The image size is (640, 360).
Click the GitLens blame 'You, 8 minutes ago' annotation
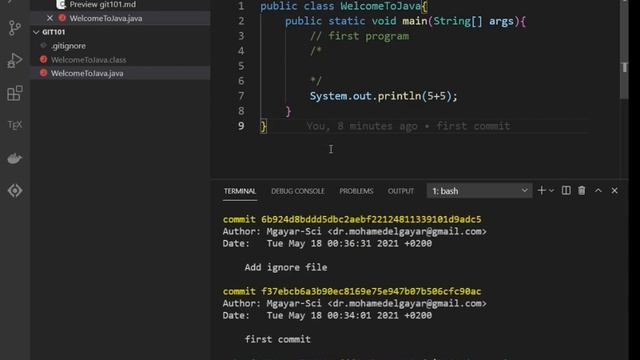coord(408,126)
